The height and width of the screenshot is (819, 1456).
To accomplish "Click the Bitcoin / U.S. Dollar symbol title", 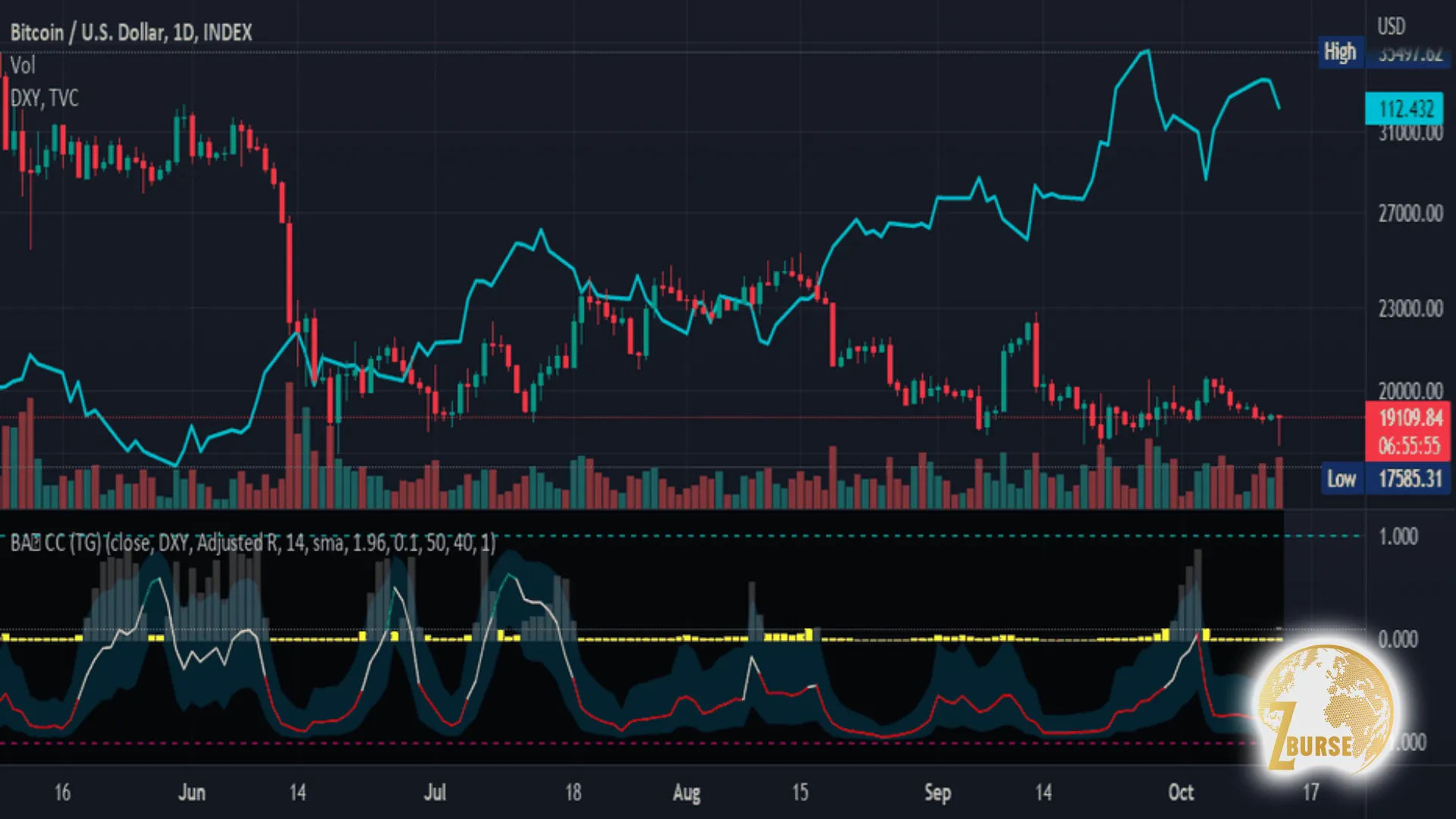I will tap(130, 33).
